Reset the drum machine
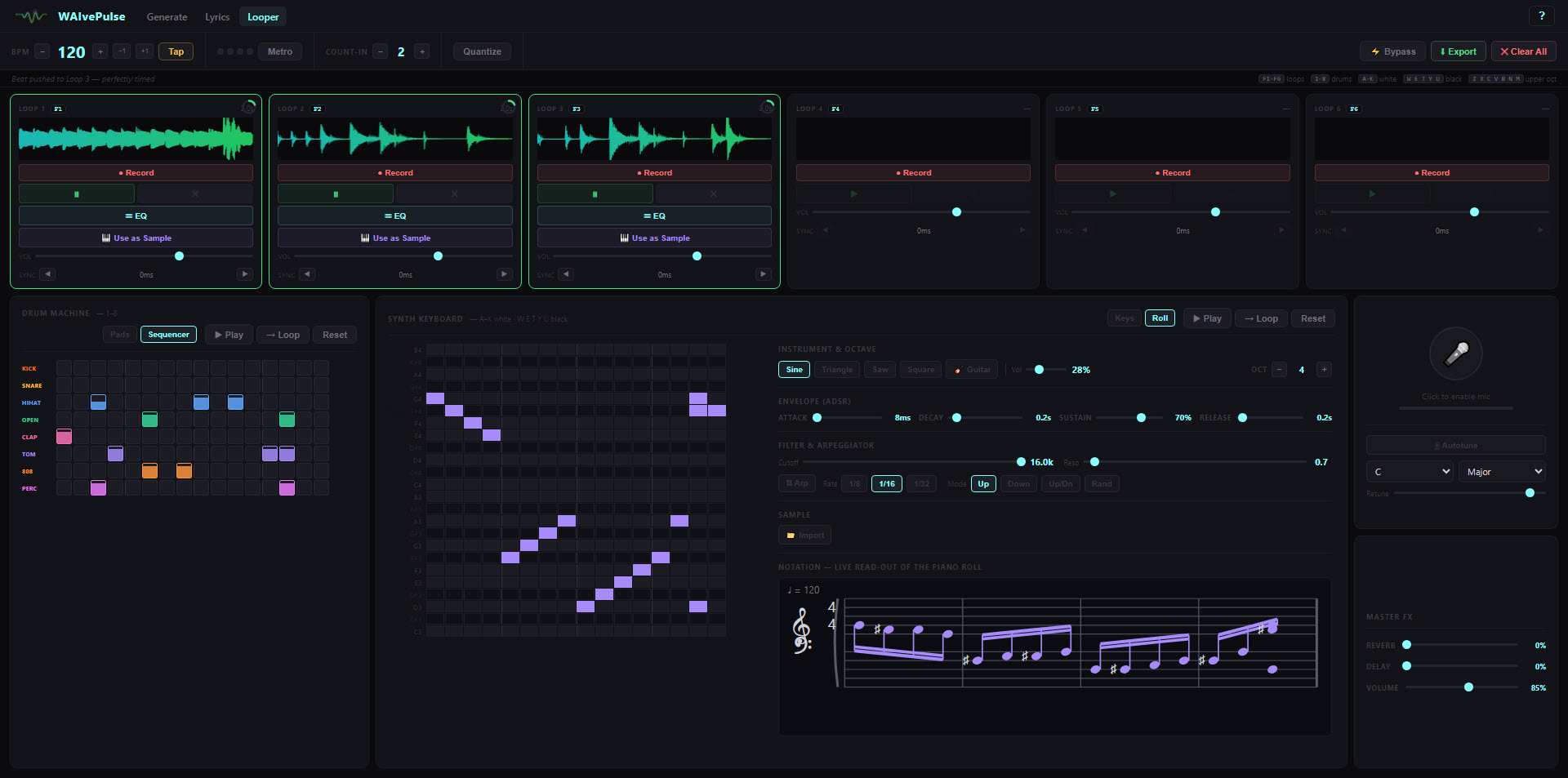The height and width of the screenshot is (778, 1568). pyautogui.click(x=335, y=335)
